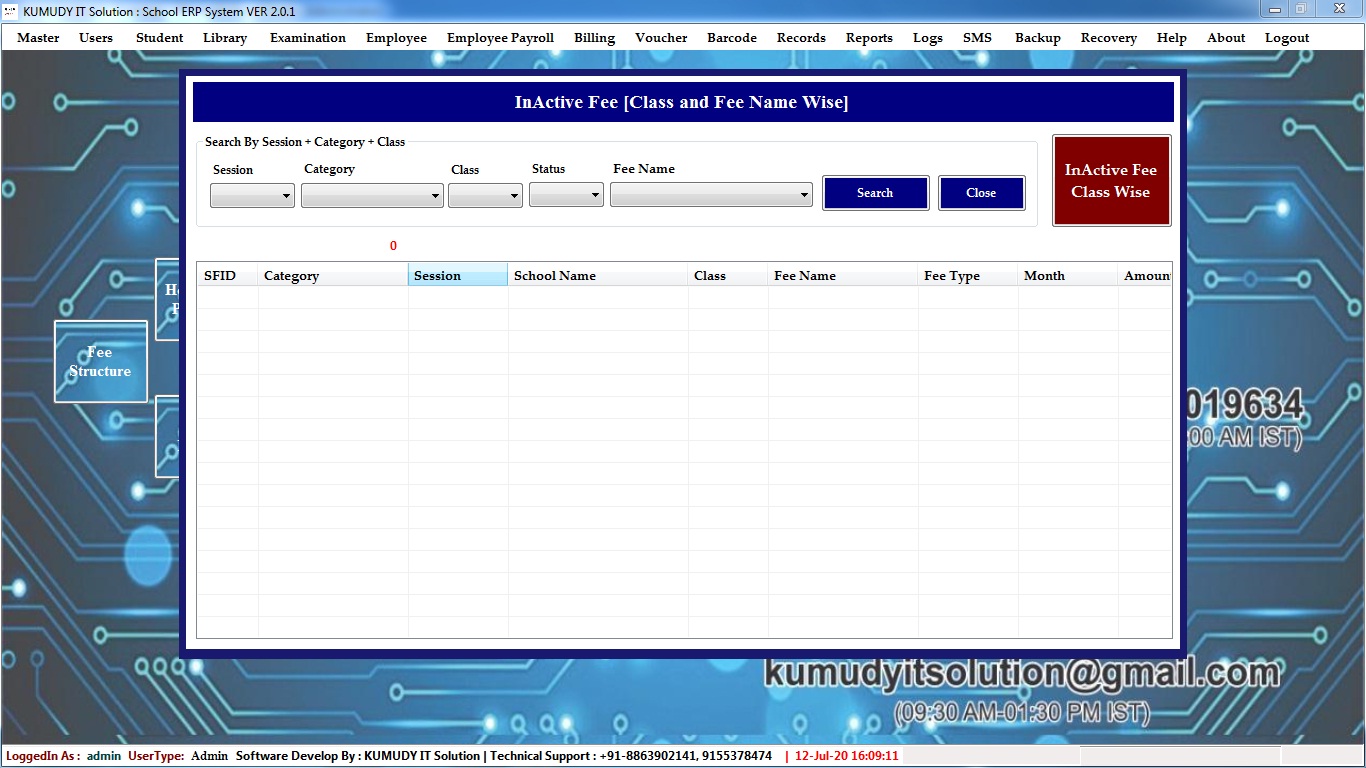Open the Fee Name dropdown
Screen dimensions: 1366x768
click(x=711, y=196)
